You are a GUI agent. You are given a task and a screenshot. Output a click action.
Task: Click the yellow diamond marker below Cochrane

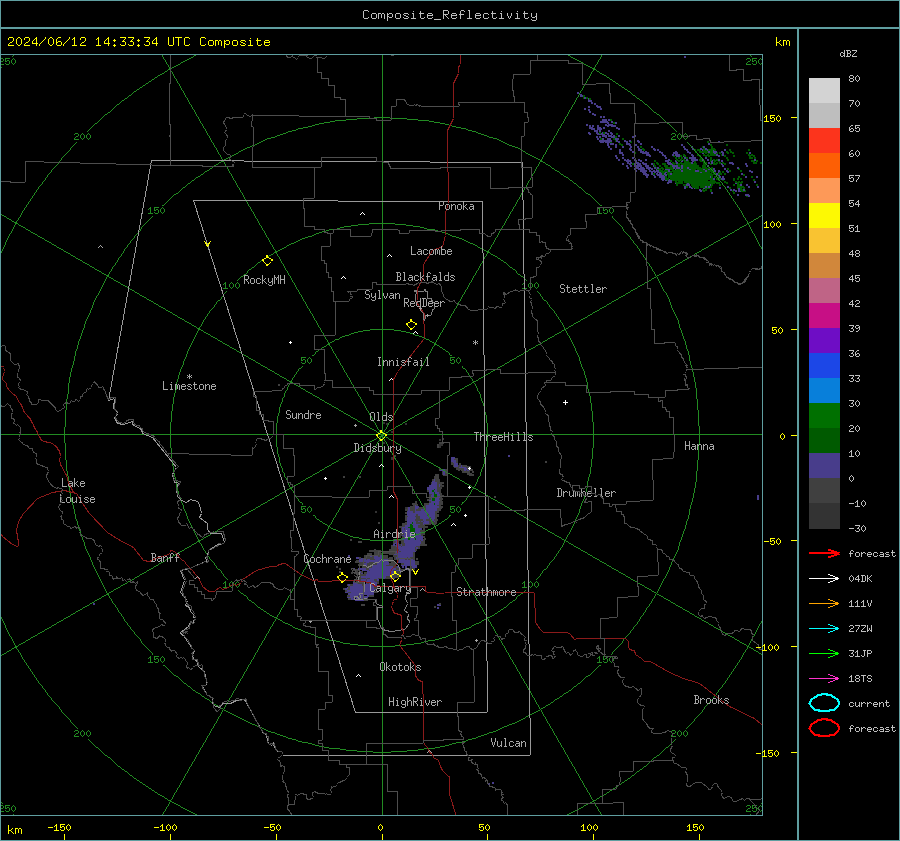coord(343,577)
